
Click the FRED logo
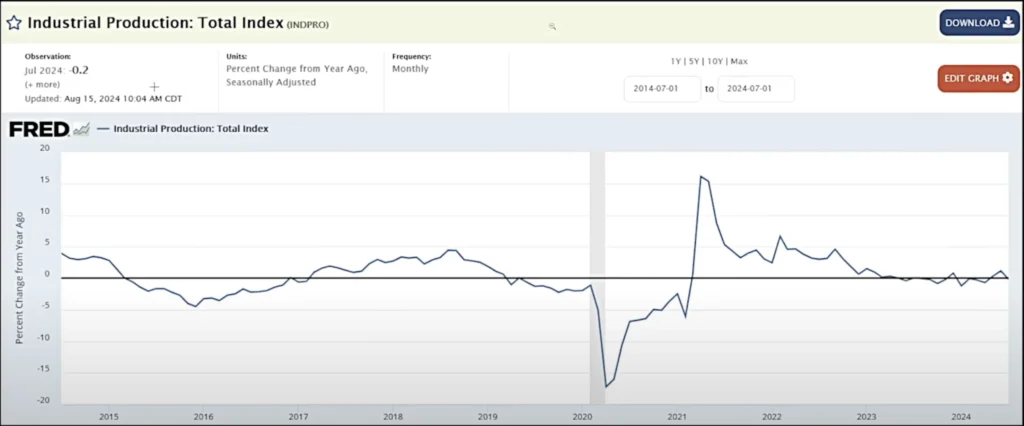(39, 129)
